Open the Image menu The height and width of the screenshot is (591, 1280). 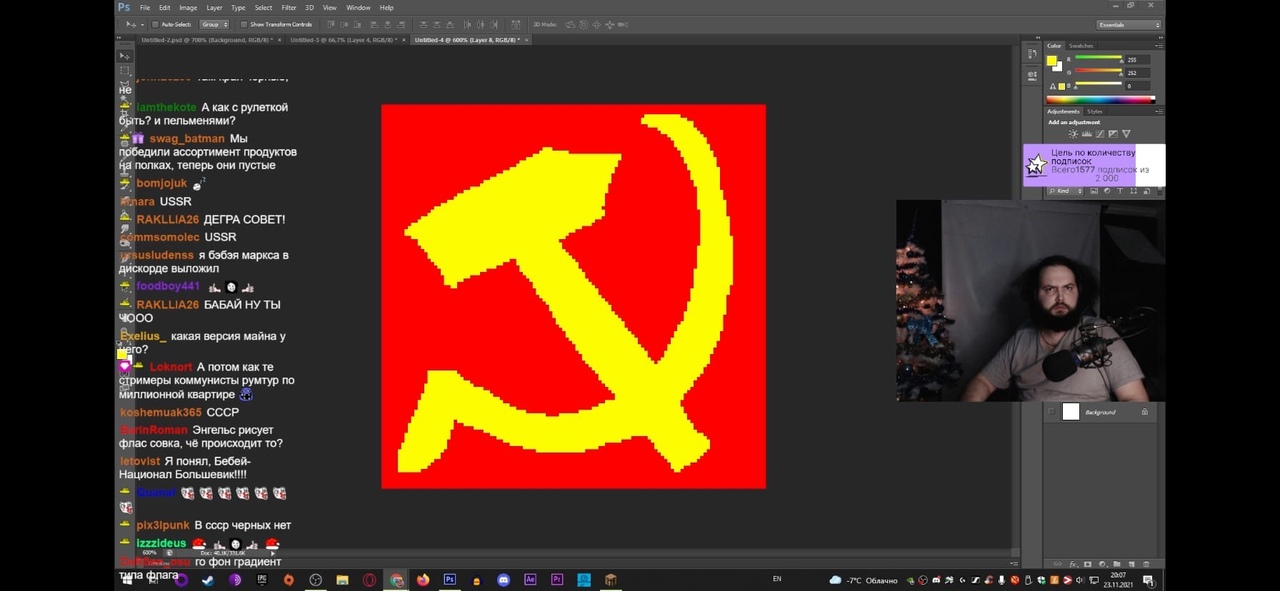click(x=188, y=7)
